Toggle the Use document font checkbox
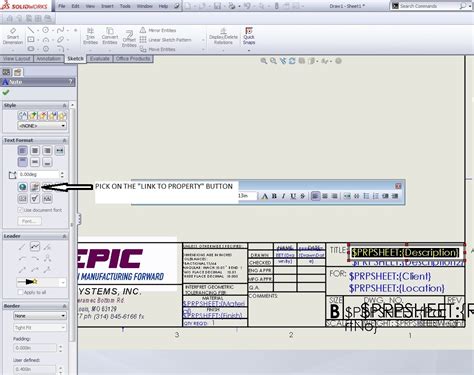Image resolution: width=474 pixels, height=375 pixels. [20, 210]
